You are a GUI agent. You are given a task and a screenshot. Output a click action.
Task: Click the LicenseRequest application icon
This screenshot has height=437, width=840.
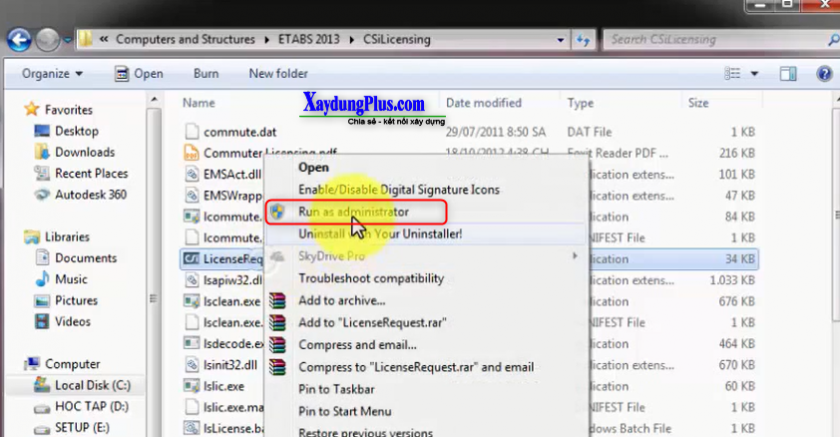click(x=191, y=259)
